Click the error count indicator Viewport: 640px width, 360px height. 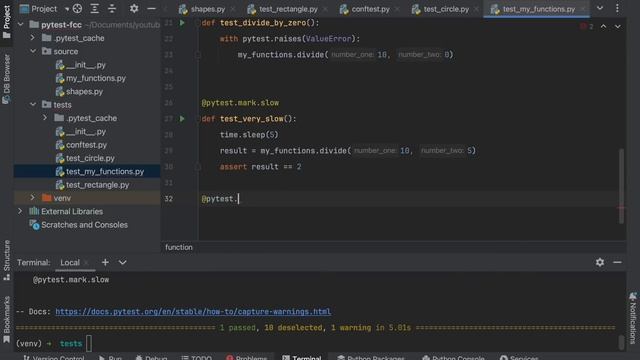(x=587, y=27)
